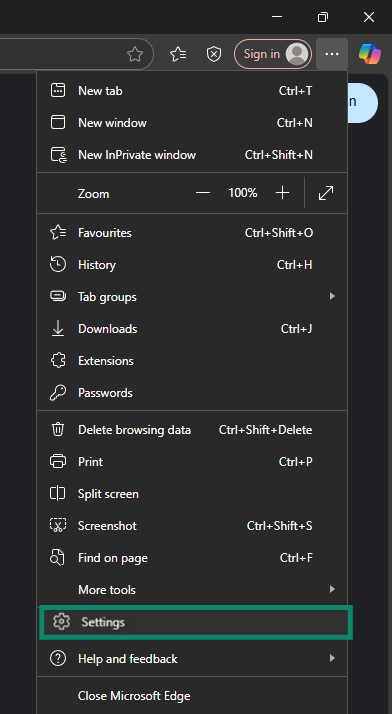This screenshot has width=392, height=714.
Task: Select New tab from the menu
Action: pos(192,91)
